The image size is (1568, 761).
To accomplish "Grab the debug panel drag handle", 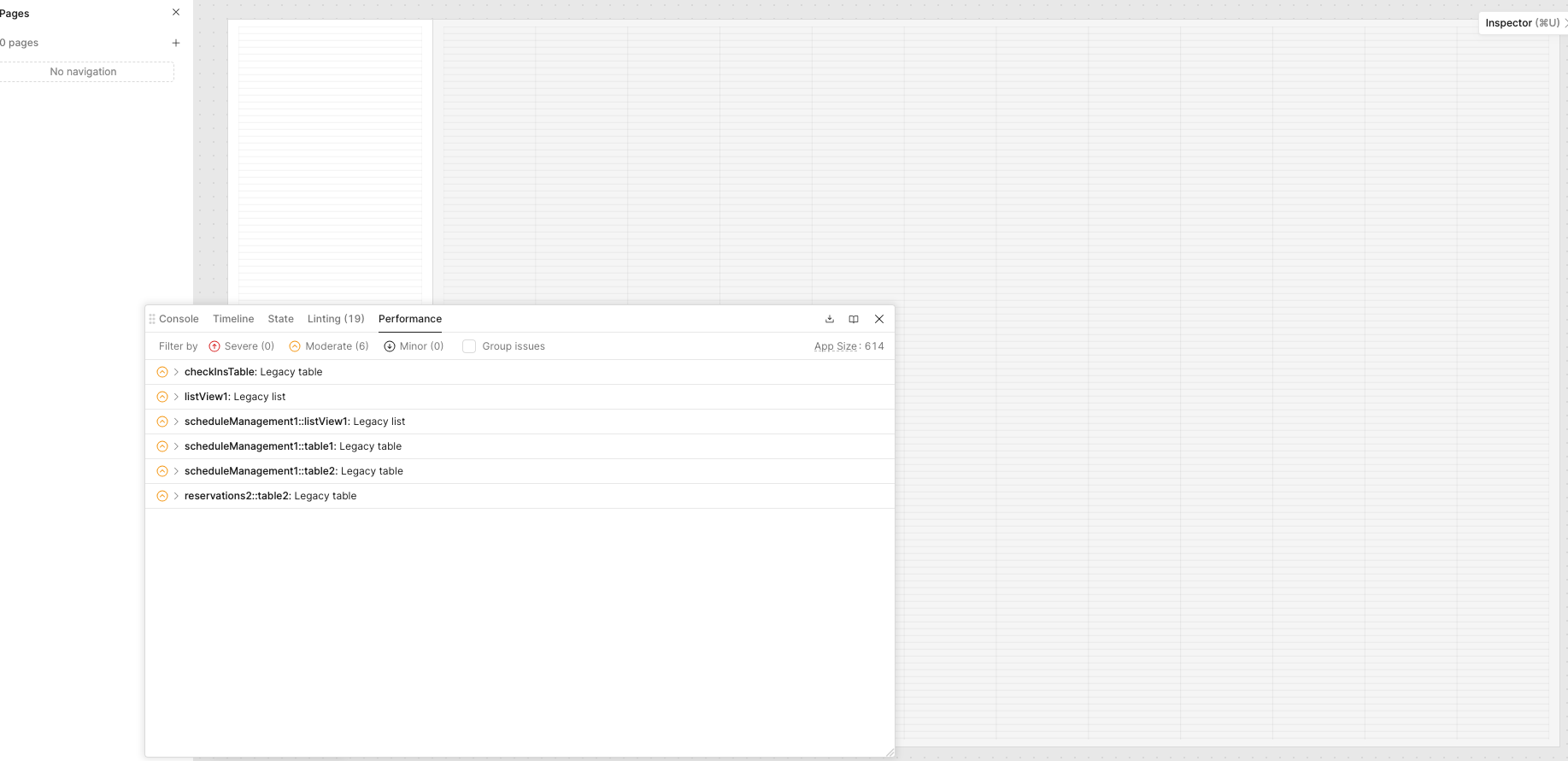I will pos(152,319).
